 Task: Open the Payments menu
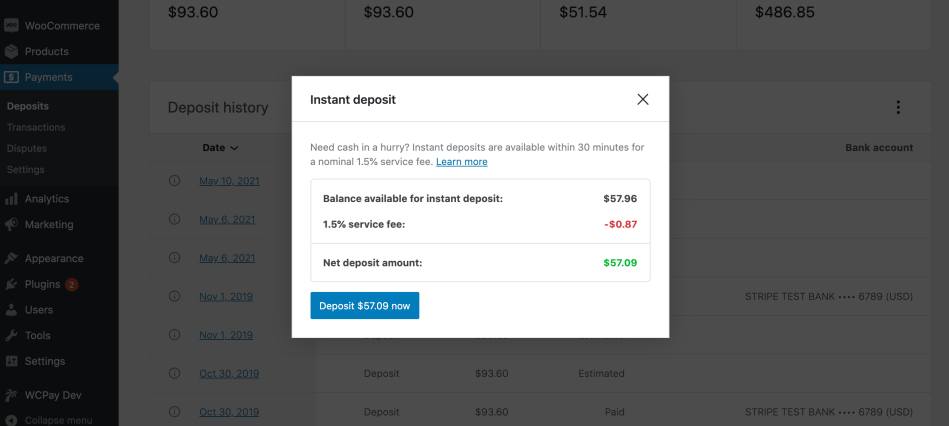tap(48, 77)
